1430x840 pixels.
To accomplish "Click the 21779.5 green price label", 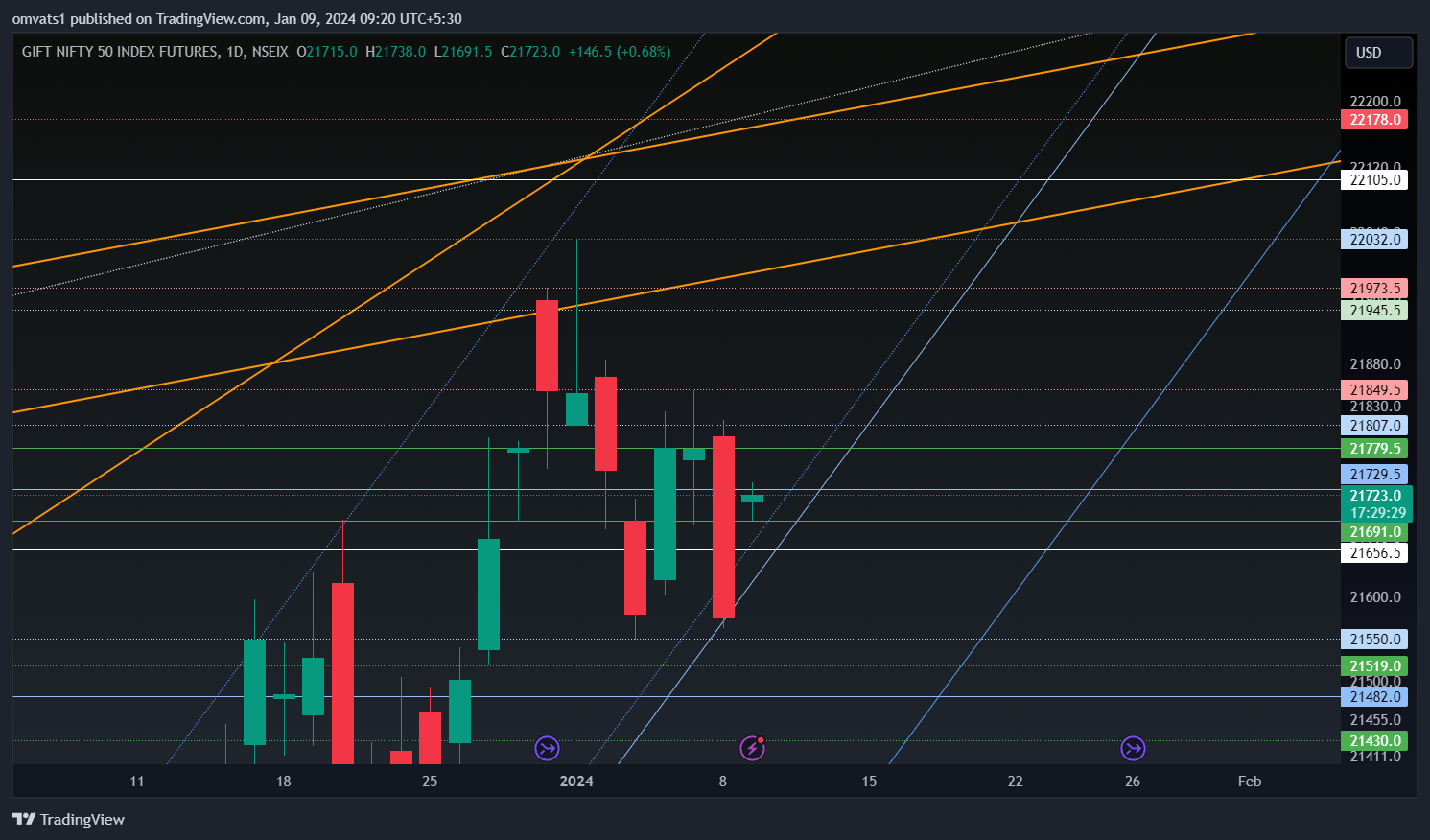I will point(1374,449).
